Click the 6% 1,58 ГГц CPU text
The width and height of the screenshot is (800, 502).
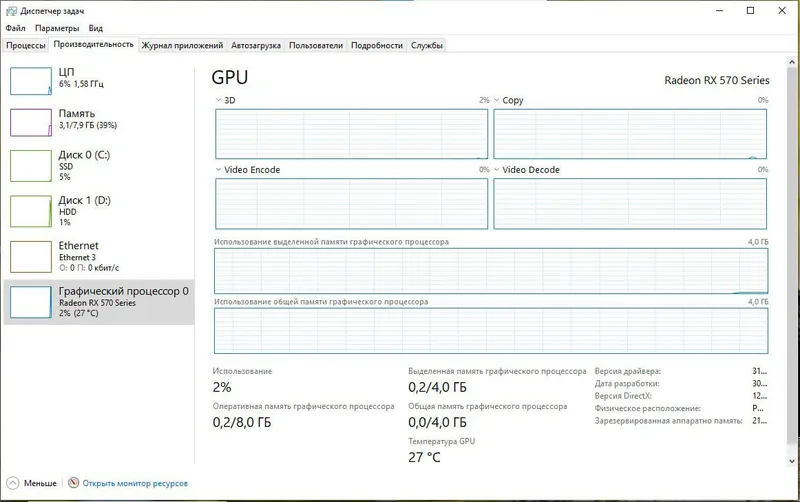[81, 84]
